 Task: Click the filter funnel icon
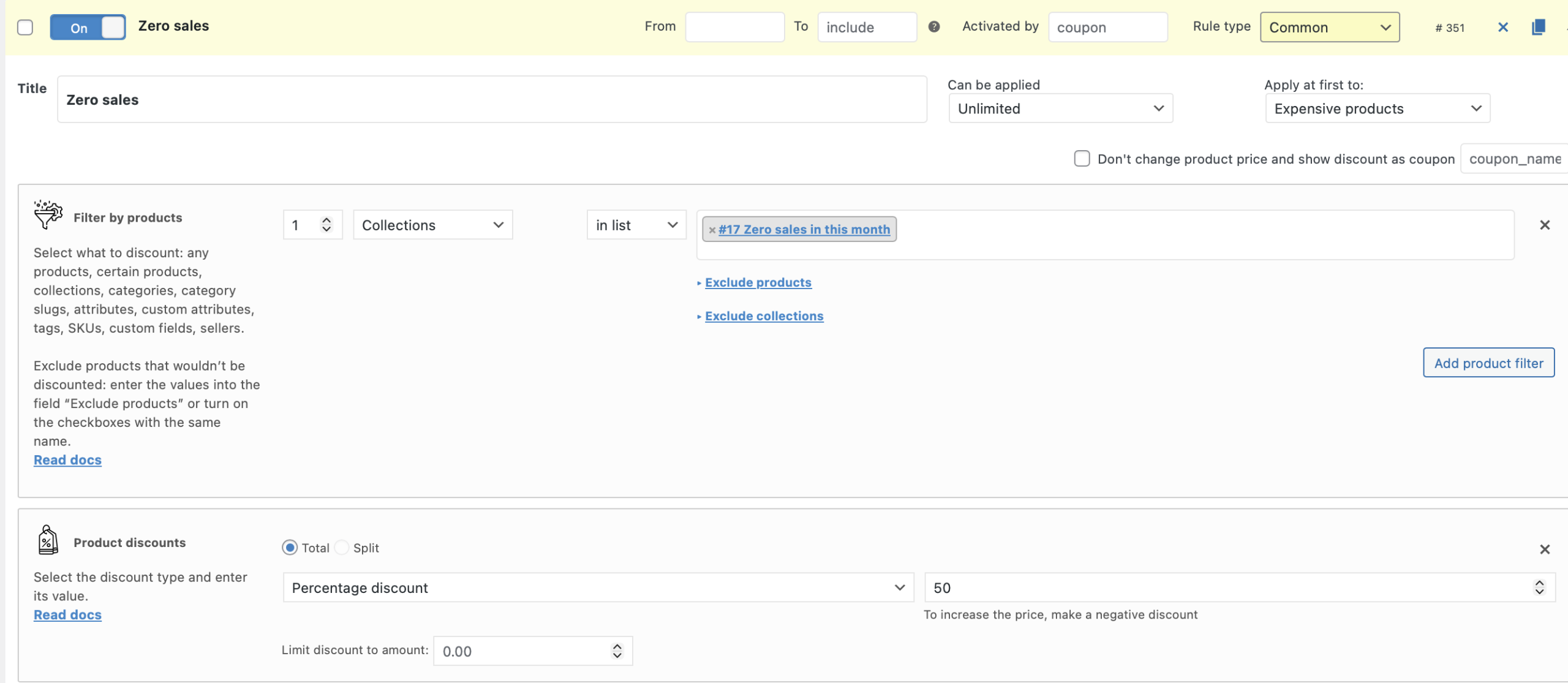click(x=48, y=214)
